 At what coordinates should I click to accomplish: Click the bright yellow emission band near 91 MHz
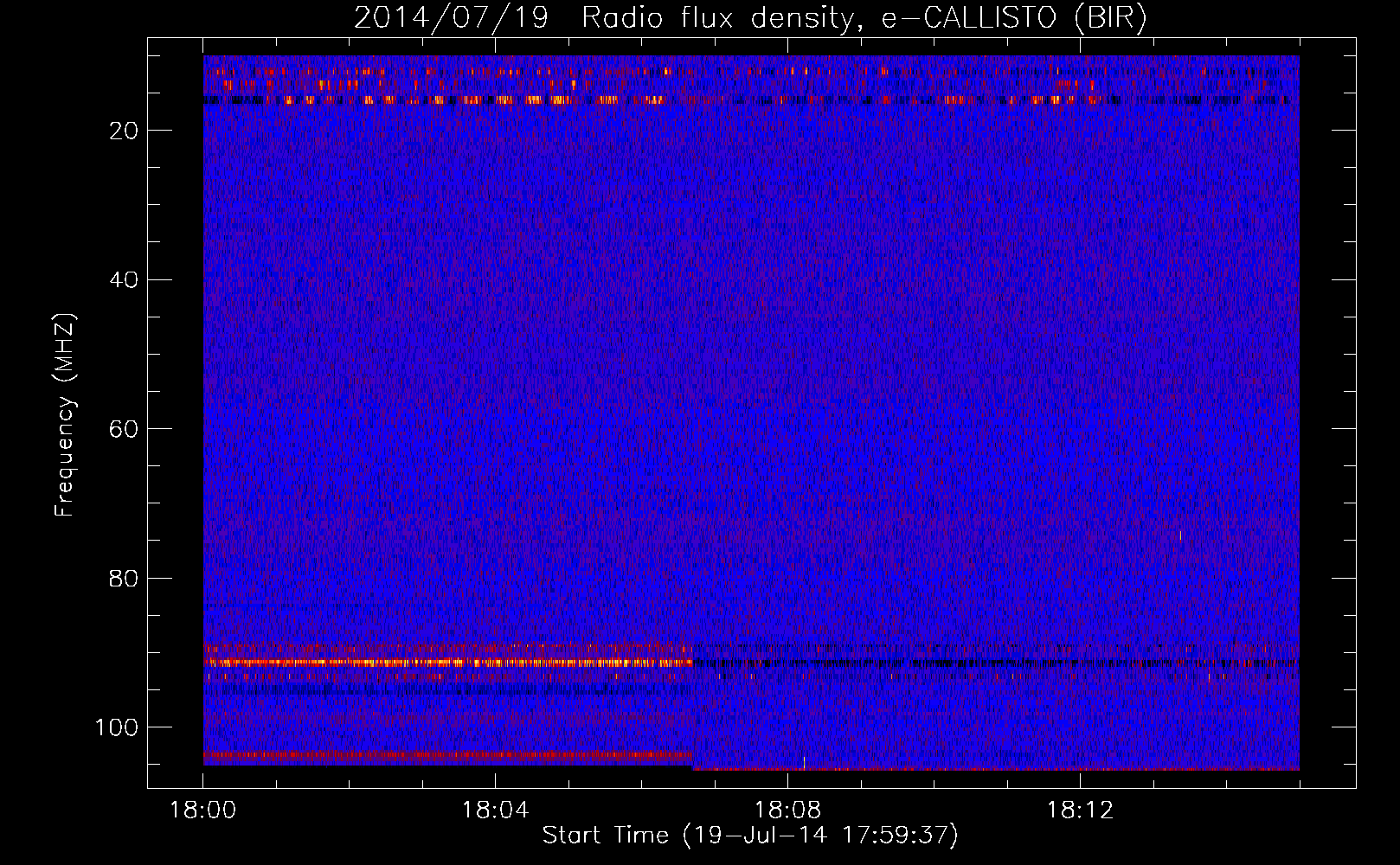[x=448, y=663]
